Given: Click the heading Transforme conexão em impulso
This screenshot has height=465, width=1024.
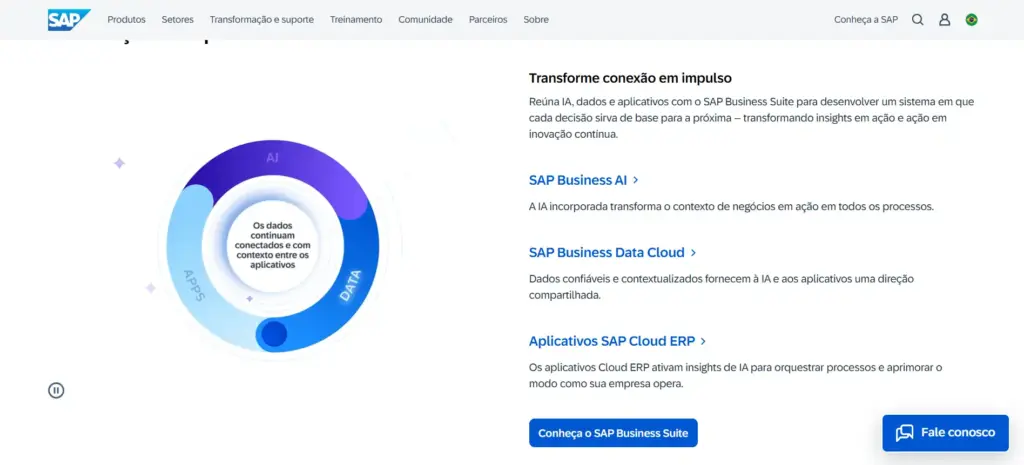Looking at the screenshot, I should (x=630, y=78).
